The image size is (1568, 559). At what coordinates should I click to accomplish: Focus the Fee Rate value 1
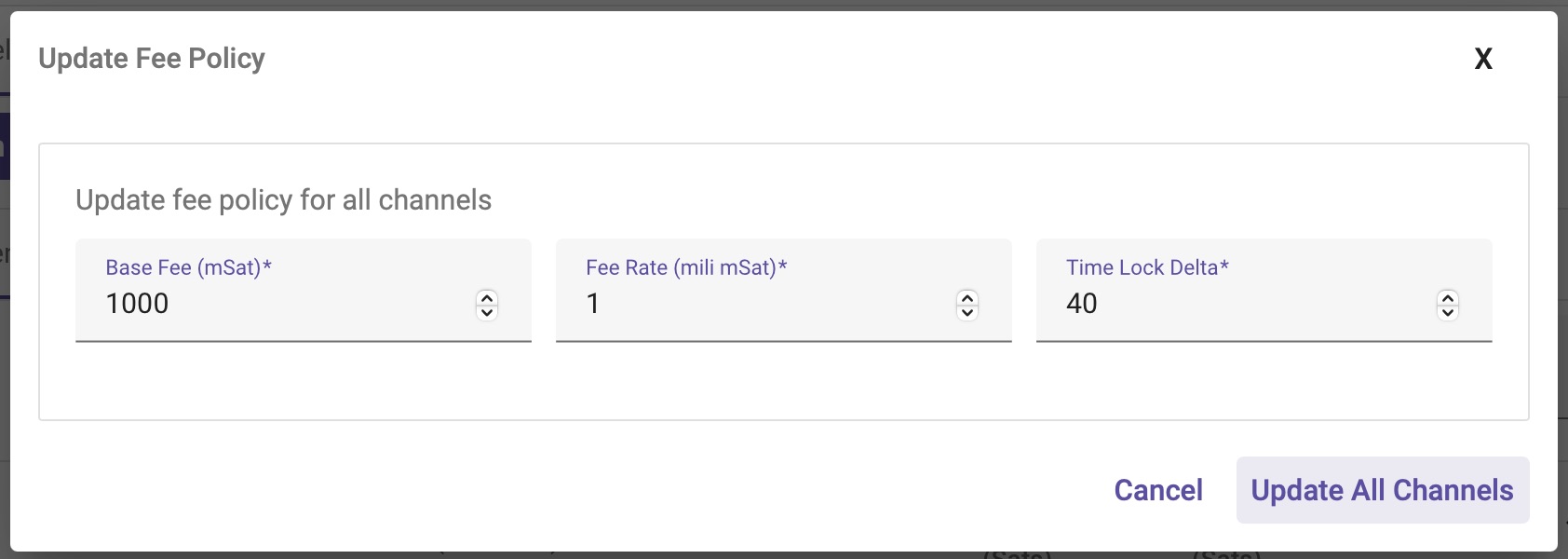tap(593, 304)
